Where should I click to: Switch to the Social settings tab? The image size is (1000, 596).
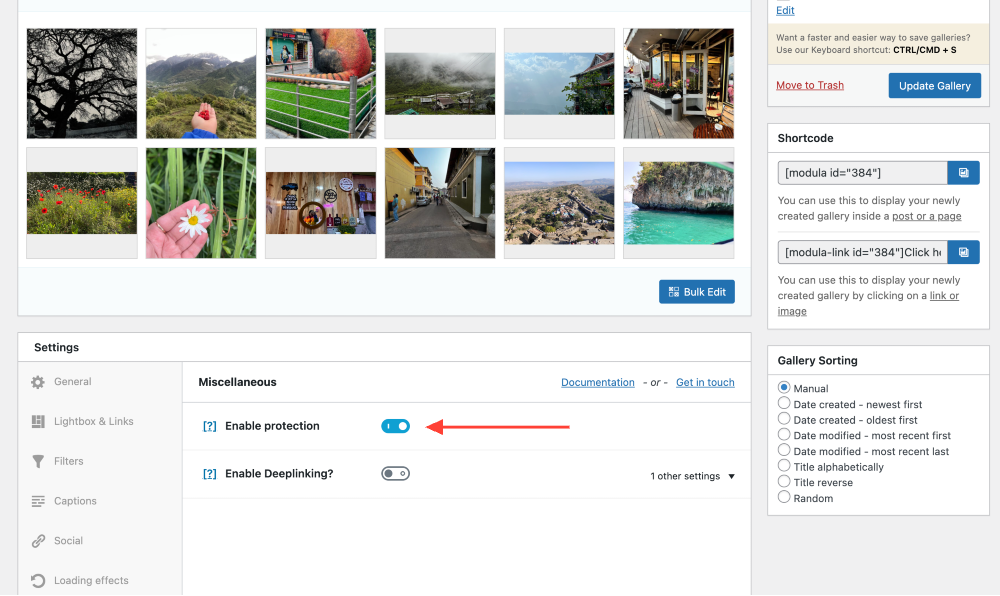point(68,541)
